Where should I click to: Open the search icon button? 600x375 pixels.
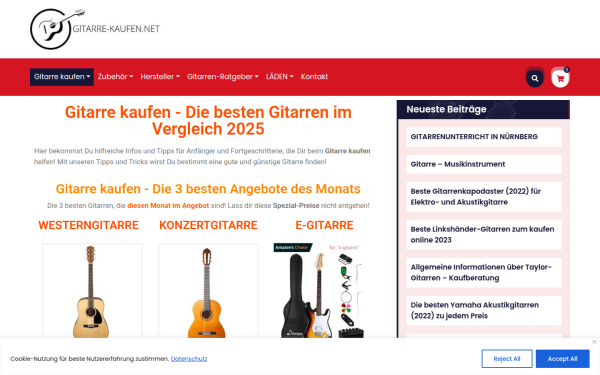[535, 78]
